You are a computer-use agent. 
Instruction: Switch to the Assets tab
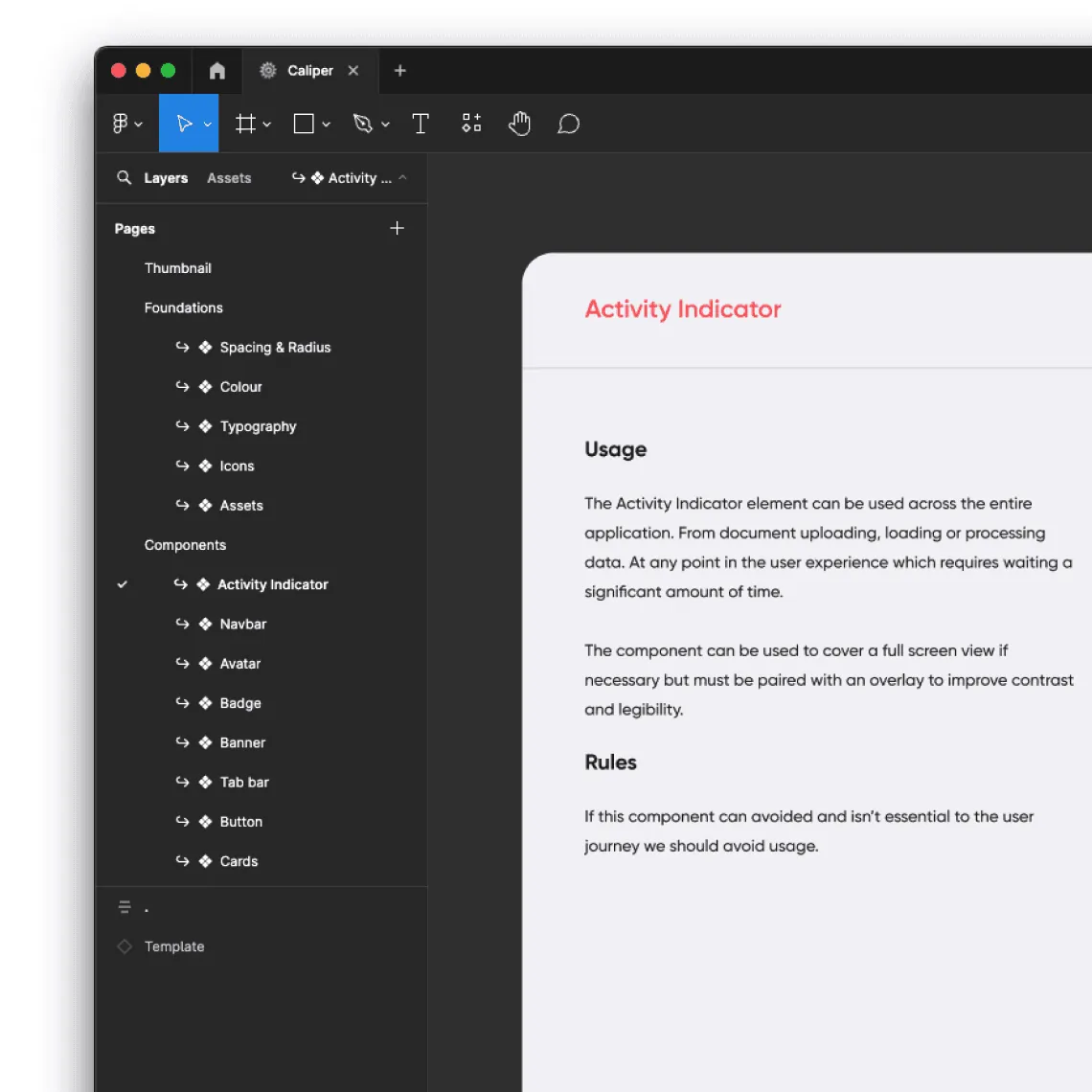229,178
